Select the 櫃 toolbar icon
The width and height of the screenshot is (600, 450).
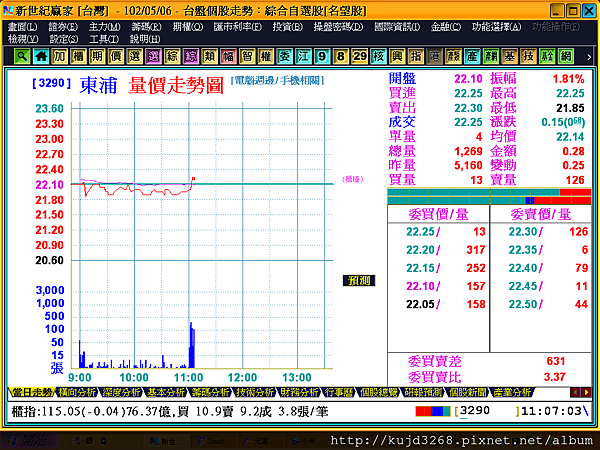78,56
